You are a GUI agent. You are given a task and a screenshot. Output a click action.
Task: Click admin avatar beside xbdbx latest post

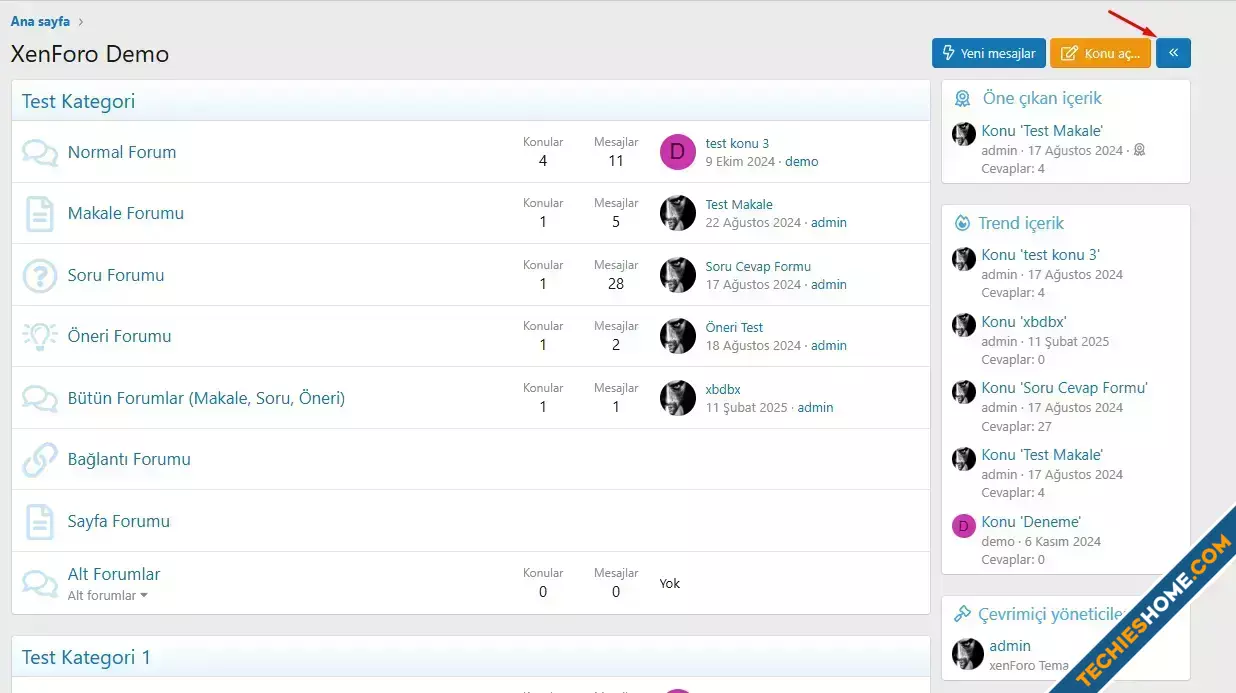pos(677,398)
